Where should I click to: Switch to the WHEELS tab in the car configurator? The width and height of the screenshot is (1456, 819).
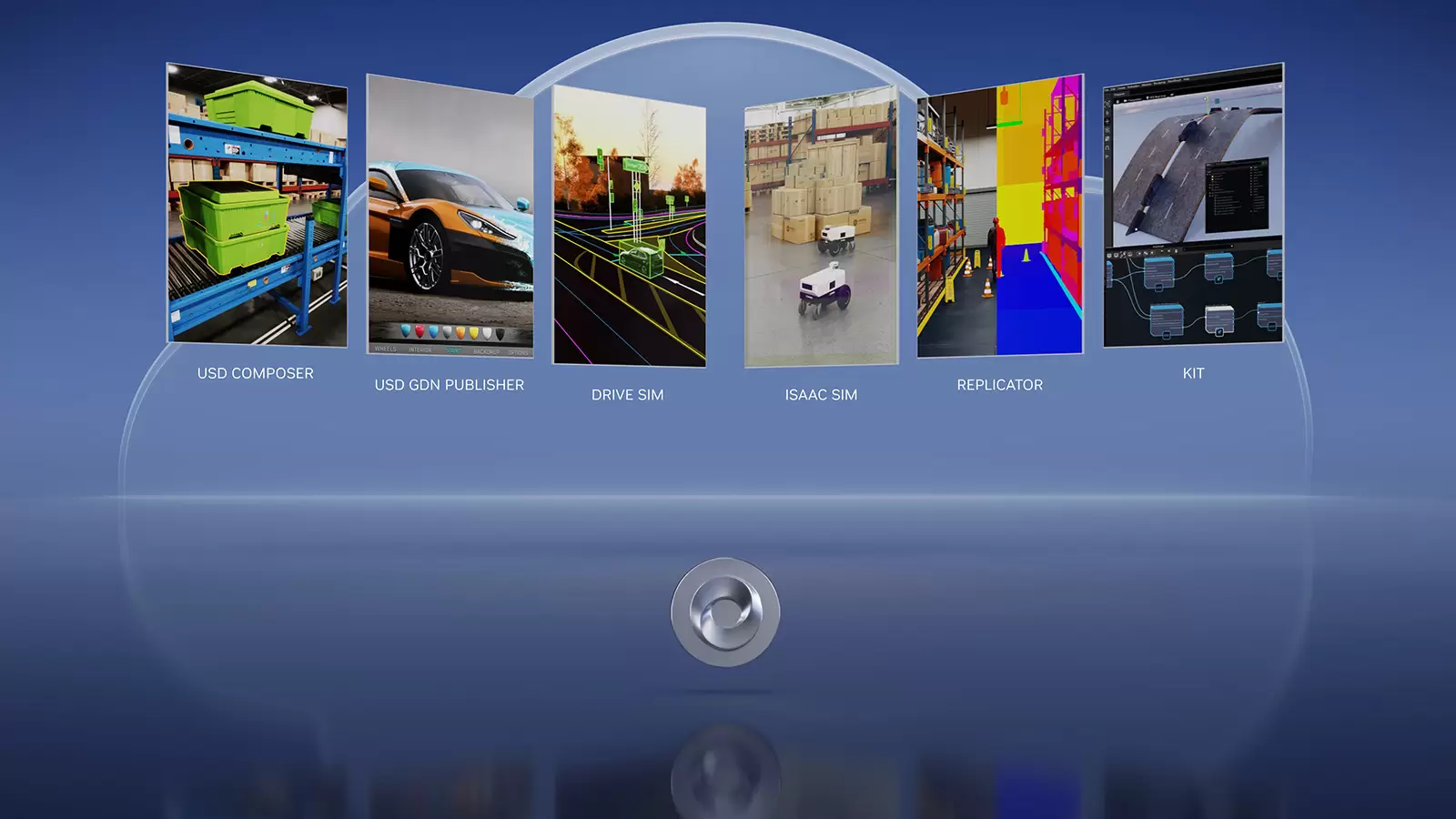point(386,349)
